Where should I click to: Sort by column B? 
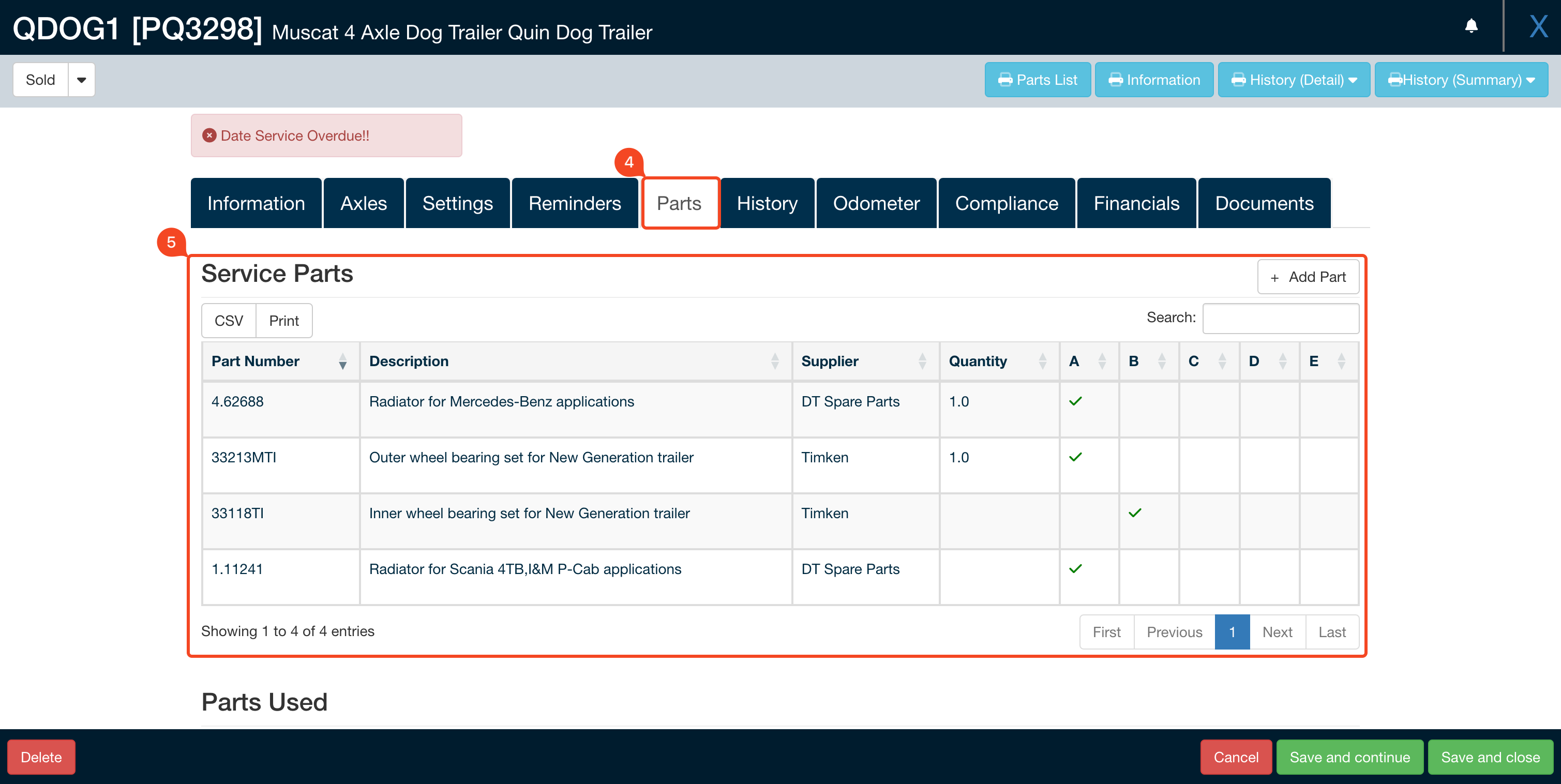pyautogui.click(x=1149, y=361)
